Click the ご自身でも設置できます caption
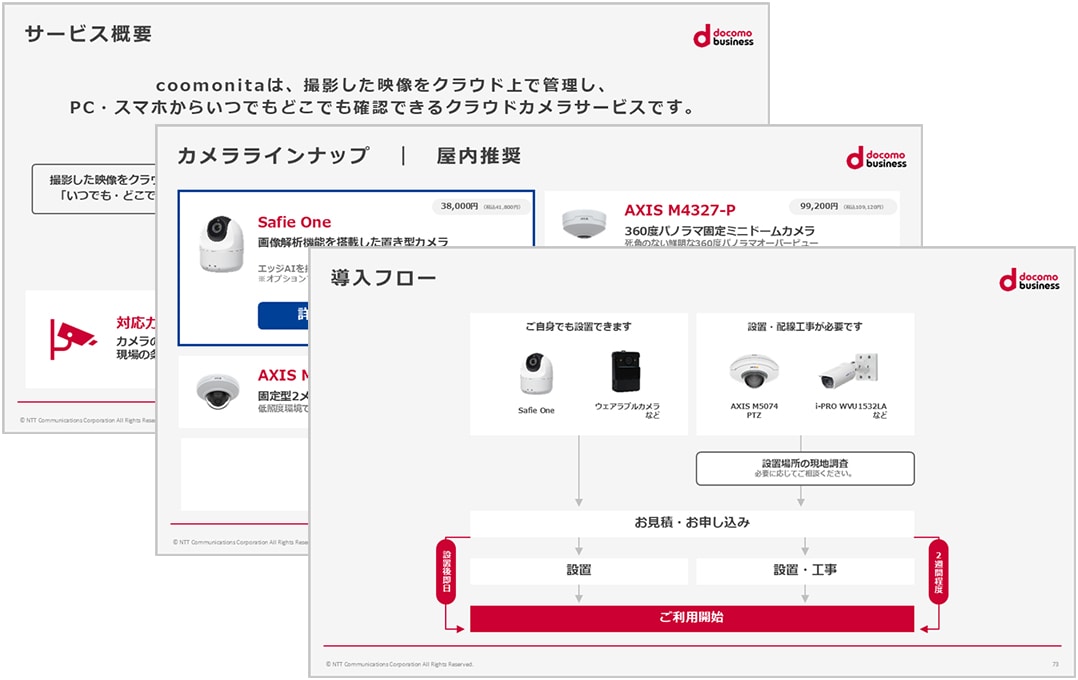The image size is (1078, 680). (578, 327)
